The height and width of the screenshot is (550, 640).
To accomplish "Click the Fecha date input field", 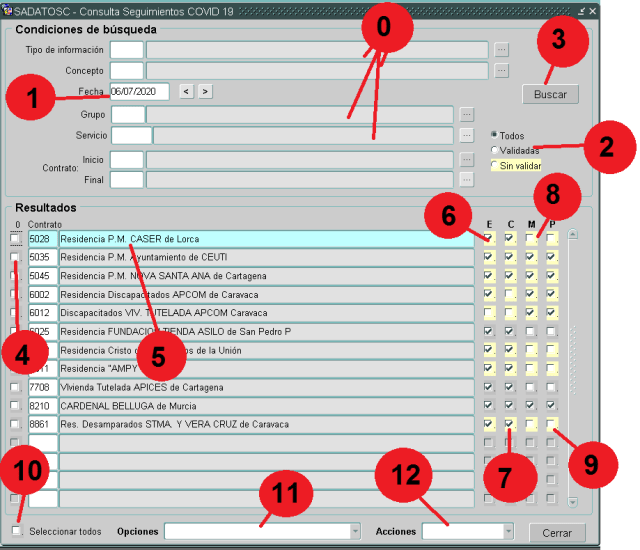I will (x=139, y=91).
